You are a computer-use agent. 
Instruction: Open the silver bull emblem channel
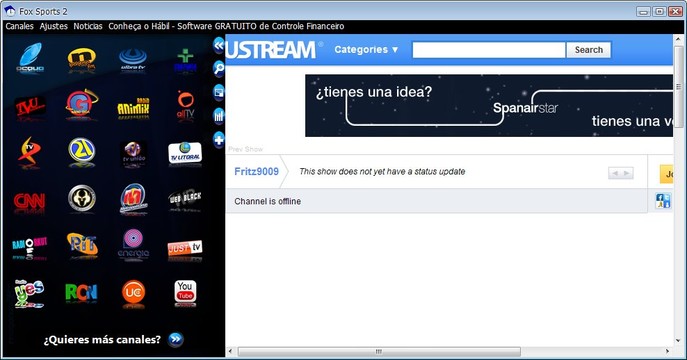coord(82,198)
